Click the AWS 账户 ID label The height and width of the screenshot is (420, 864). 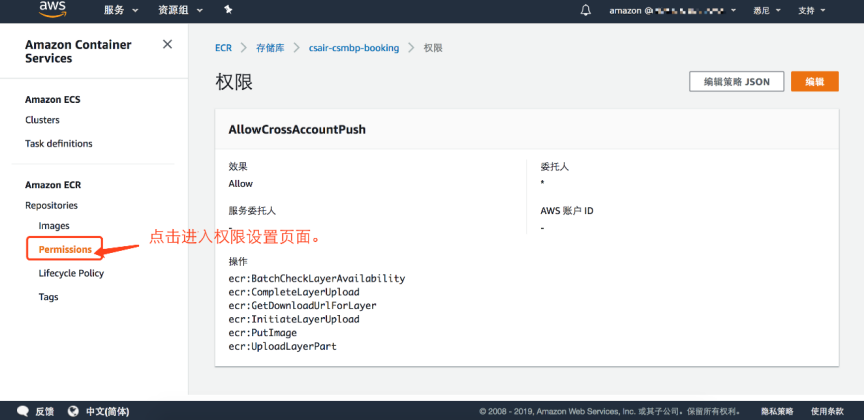pos(567,211)
